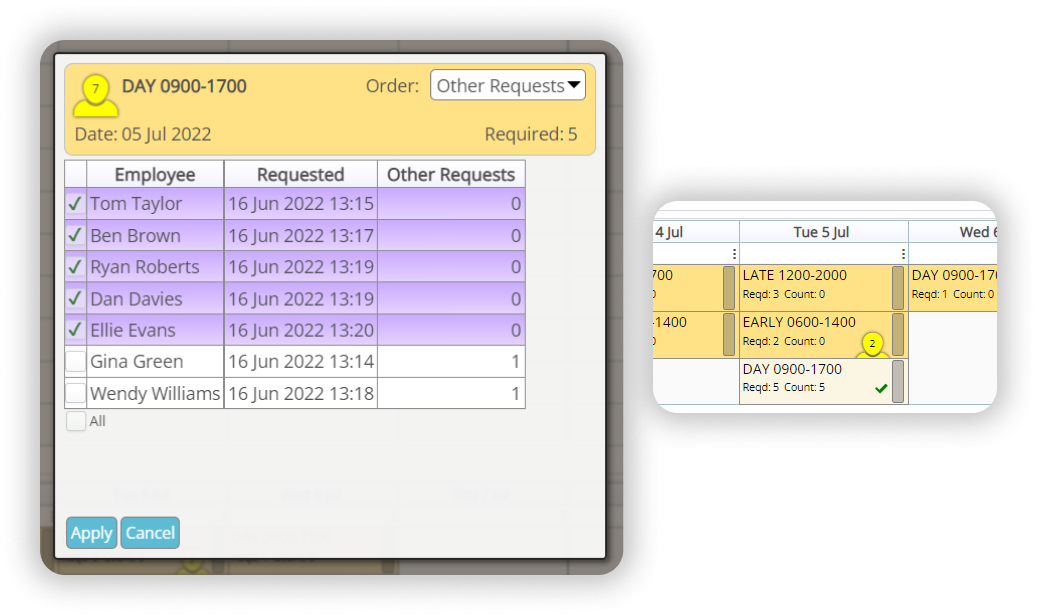
Task: Open the ellipsis menu for Tue 5 Jul
Action: point(905,252)
